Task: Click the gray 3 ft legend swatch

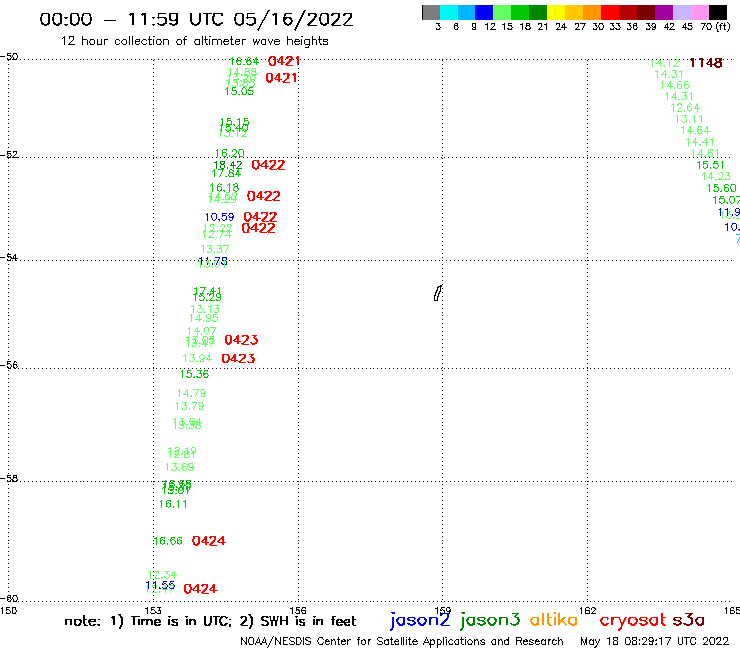Action: point(431,12)
